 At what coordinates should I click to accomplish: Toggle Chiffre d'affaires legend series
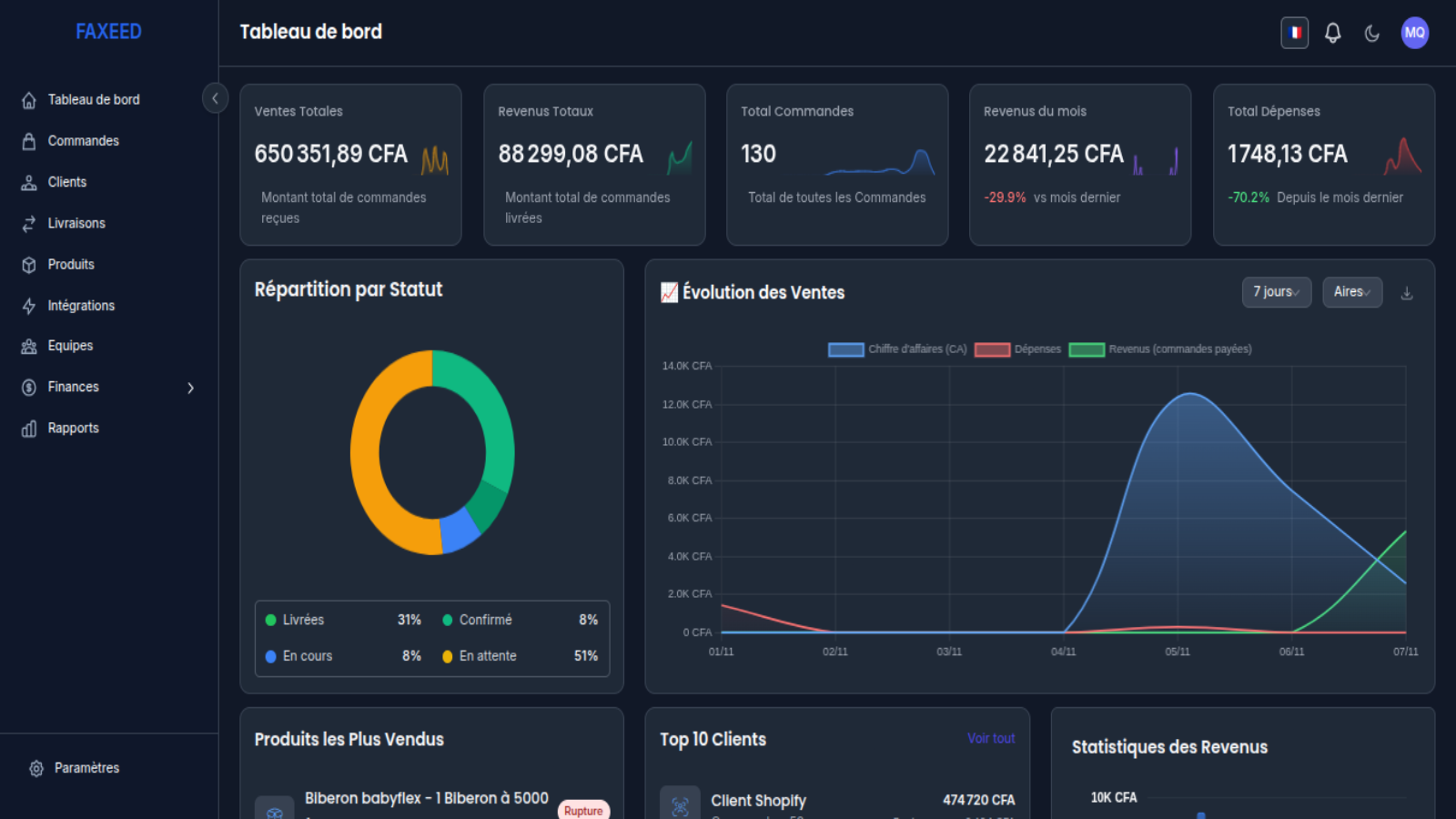pos(897,349)
